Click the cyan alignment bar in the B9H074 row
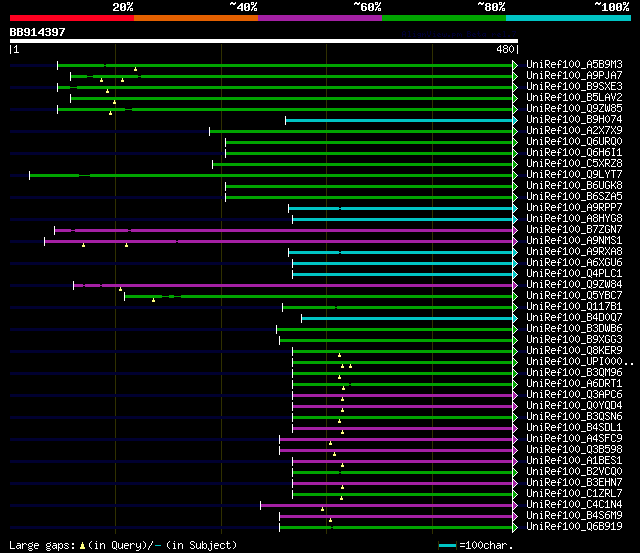 point(399,120)
